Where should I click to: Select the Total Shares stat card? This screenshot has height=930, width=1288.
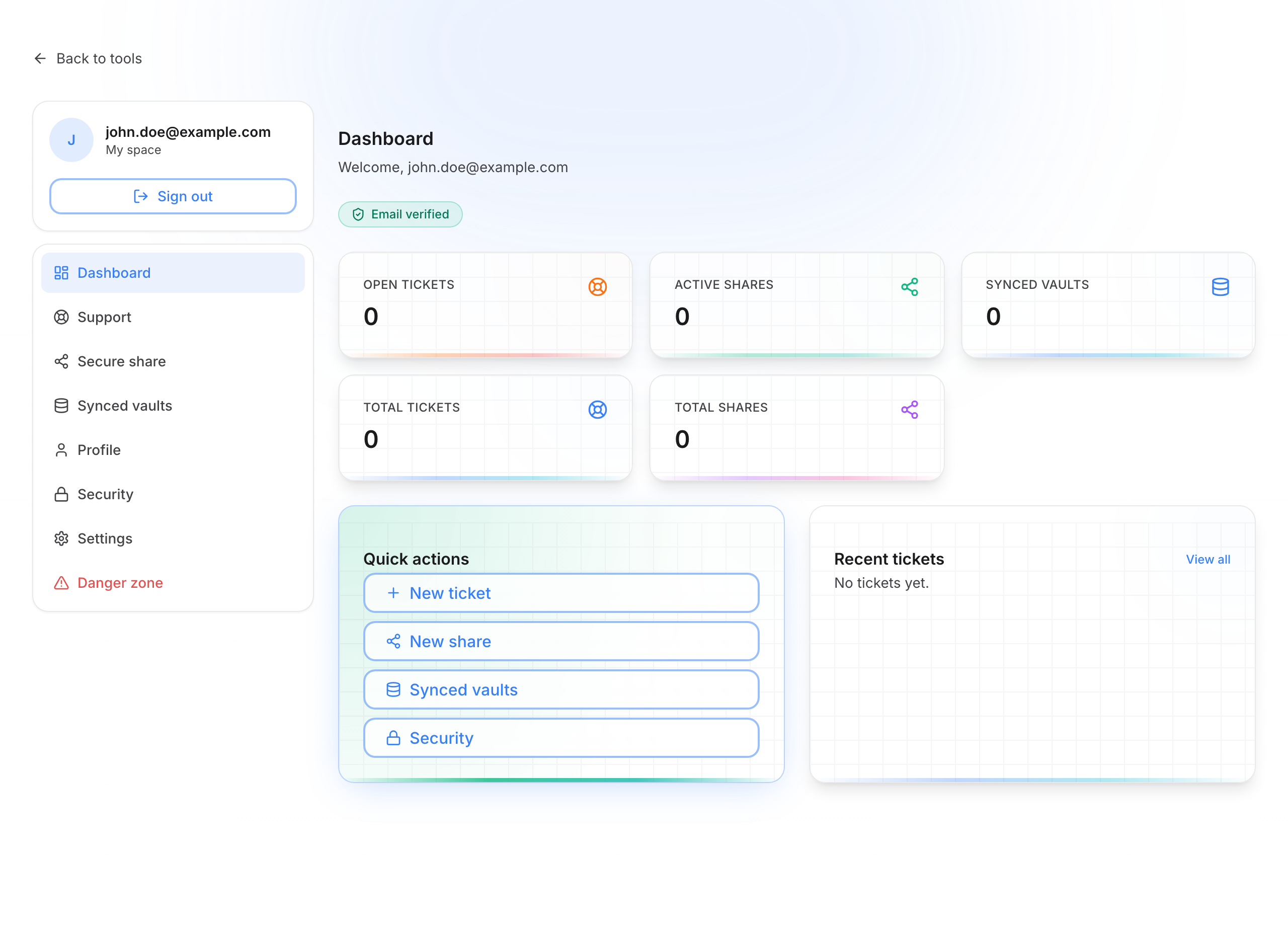(797, 428)
